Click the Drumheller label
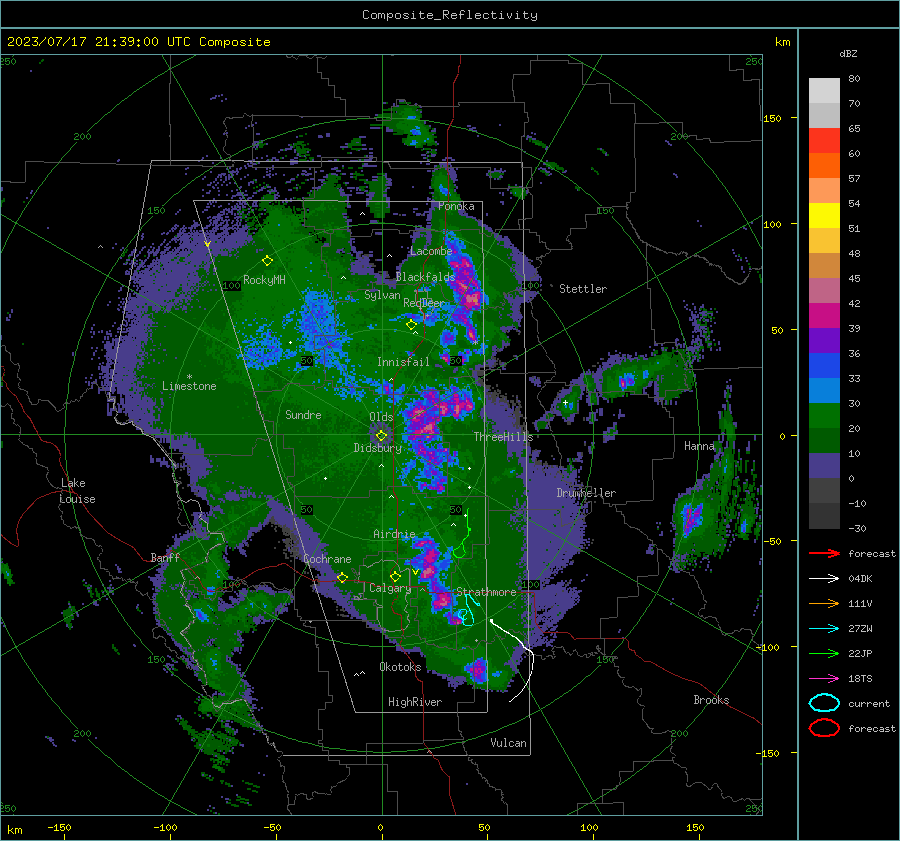This screenshot has width=900, height=841. 586,493
